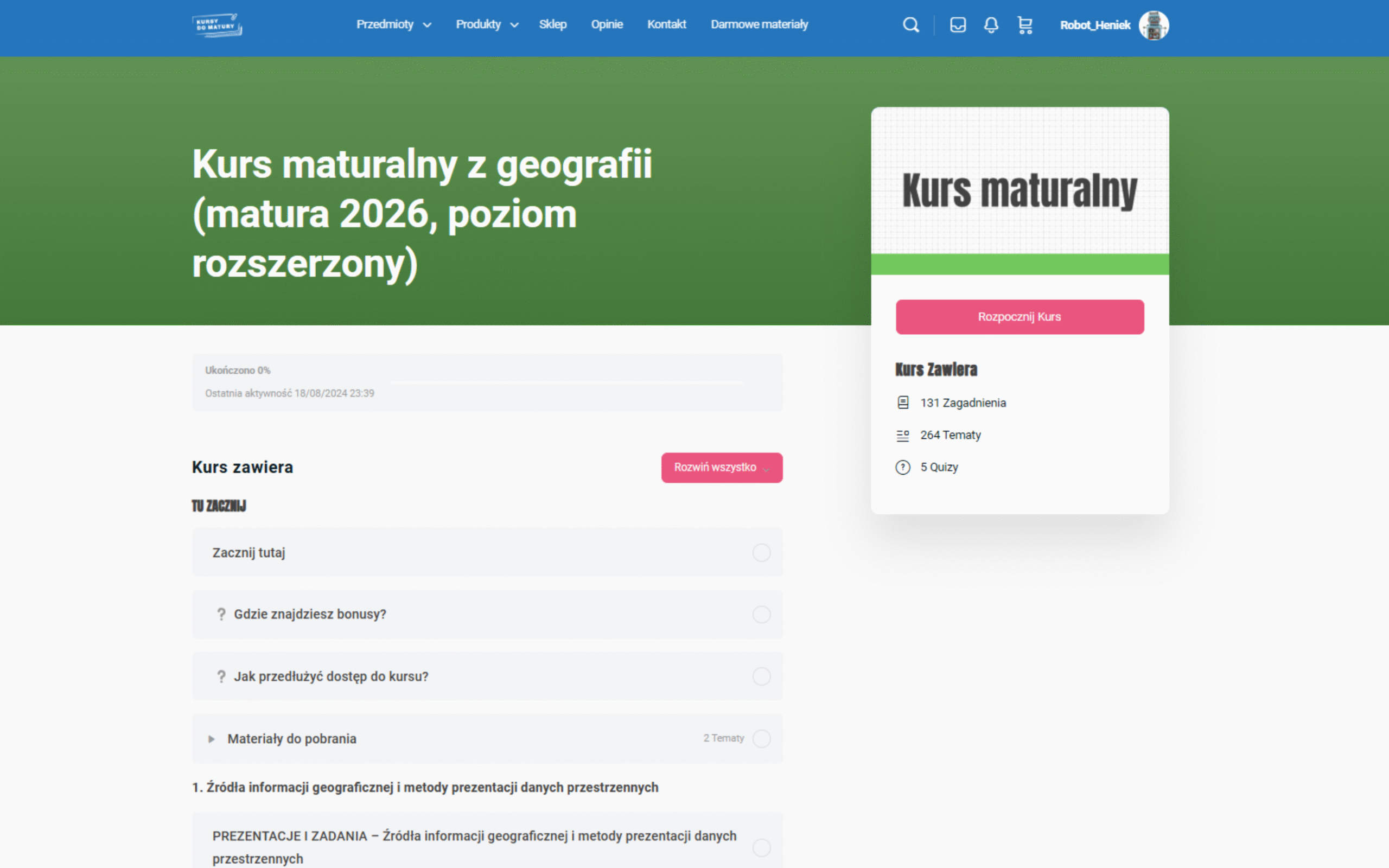
Task: Click the Robot_Heniek username
Action: click(1095, 25)
